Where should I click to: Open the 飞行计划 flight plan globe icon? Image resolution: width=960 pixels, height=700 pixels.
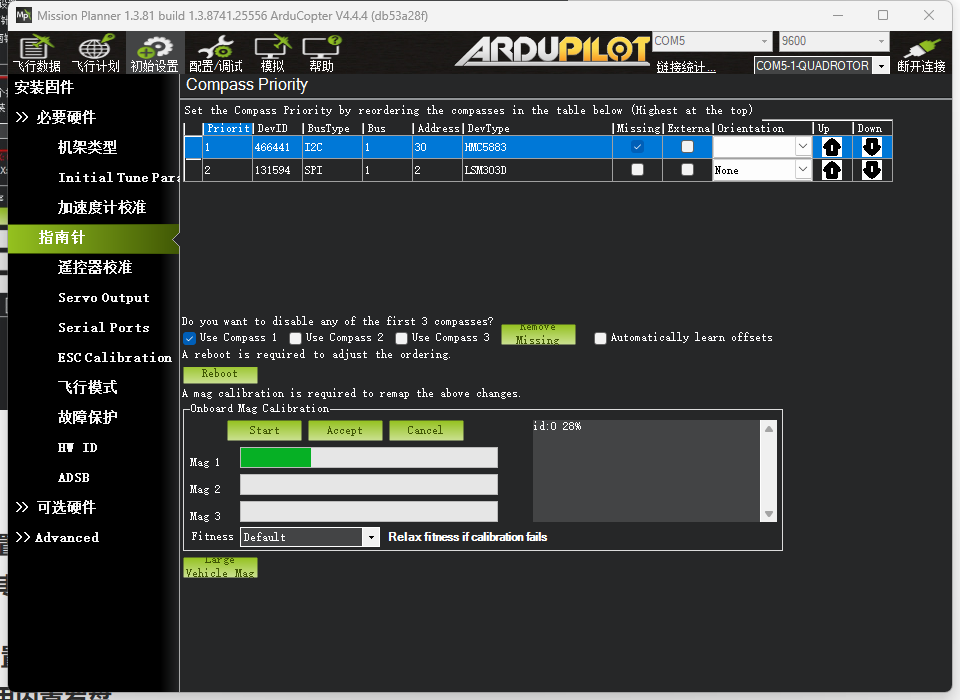(96, 53)
